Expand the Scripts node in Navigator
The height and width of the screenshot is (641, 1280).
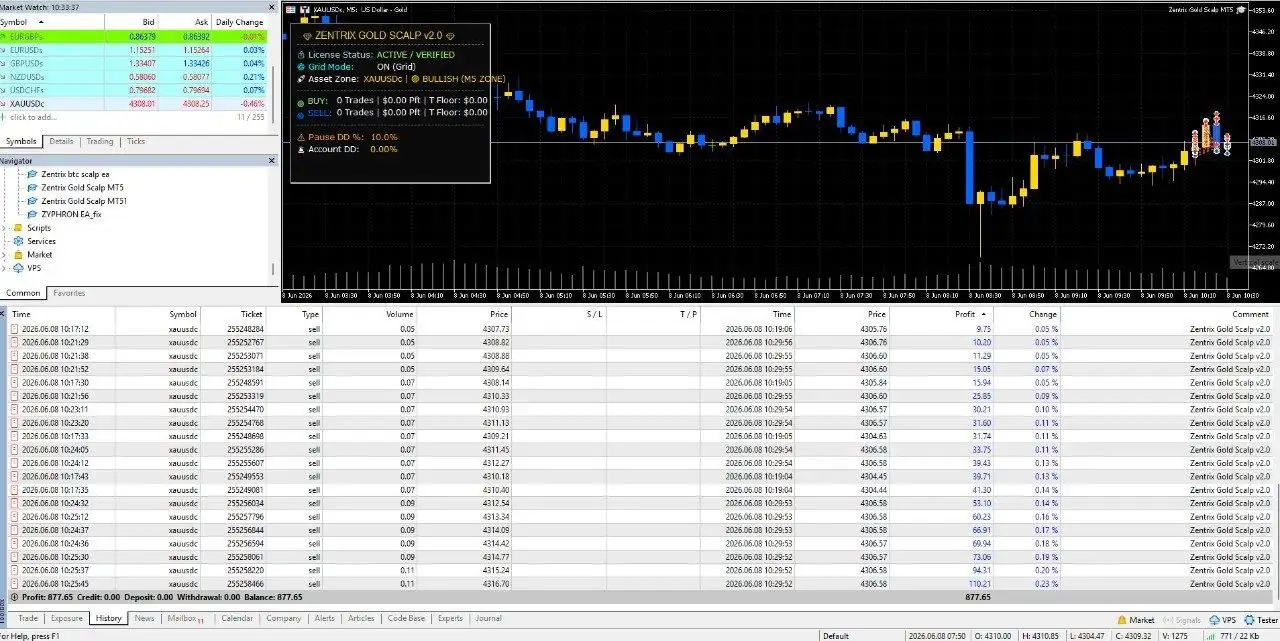(6, 228)
